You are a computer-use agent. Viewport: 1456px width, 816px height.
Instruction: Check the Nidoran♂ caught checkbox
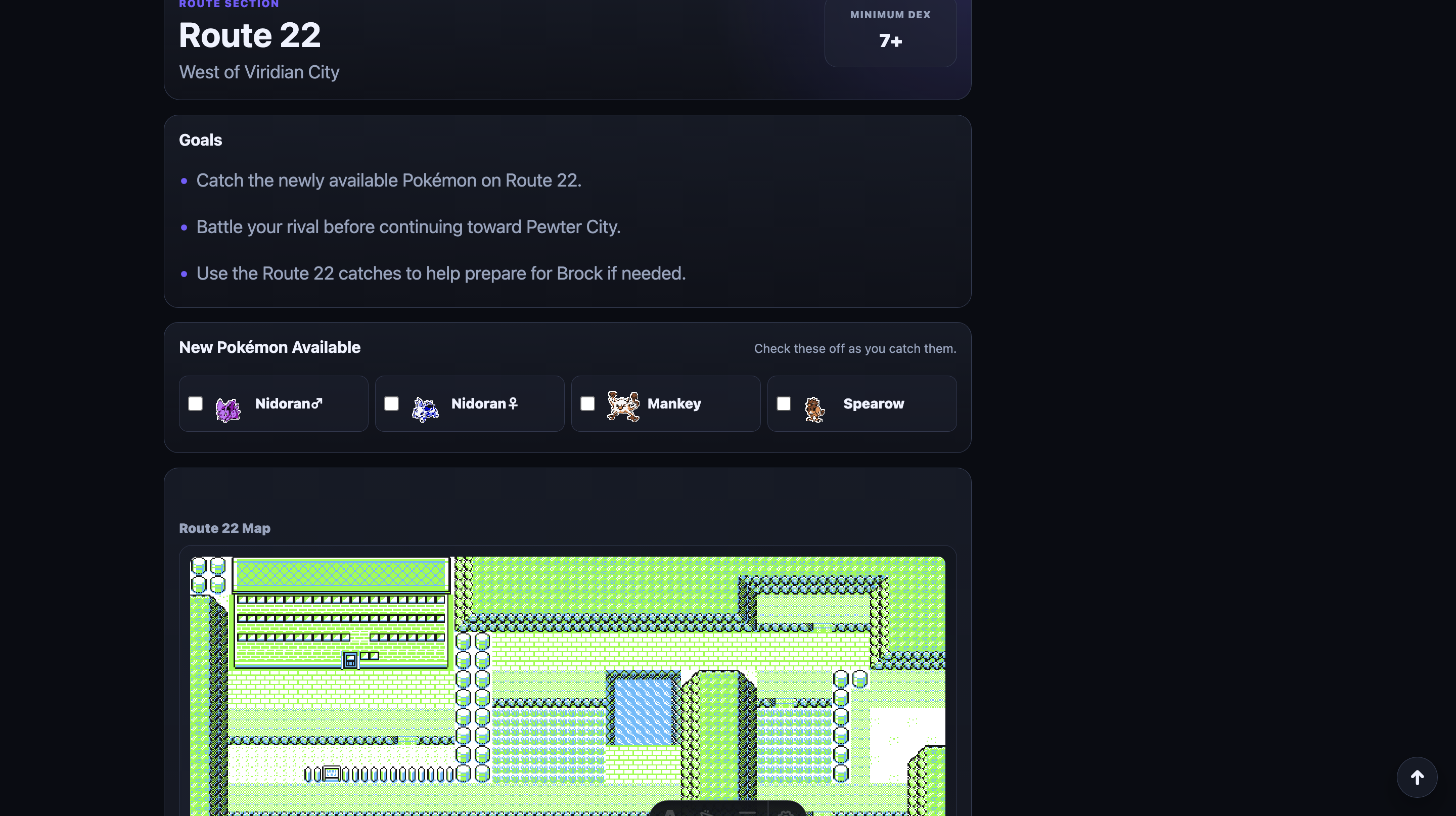click(x=195, y=403)
